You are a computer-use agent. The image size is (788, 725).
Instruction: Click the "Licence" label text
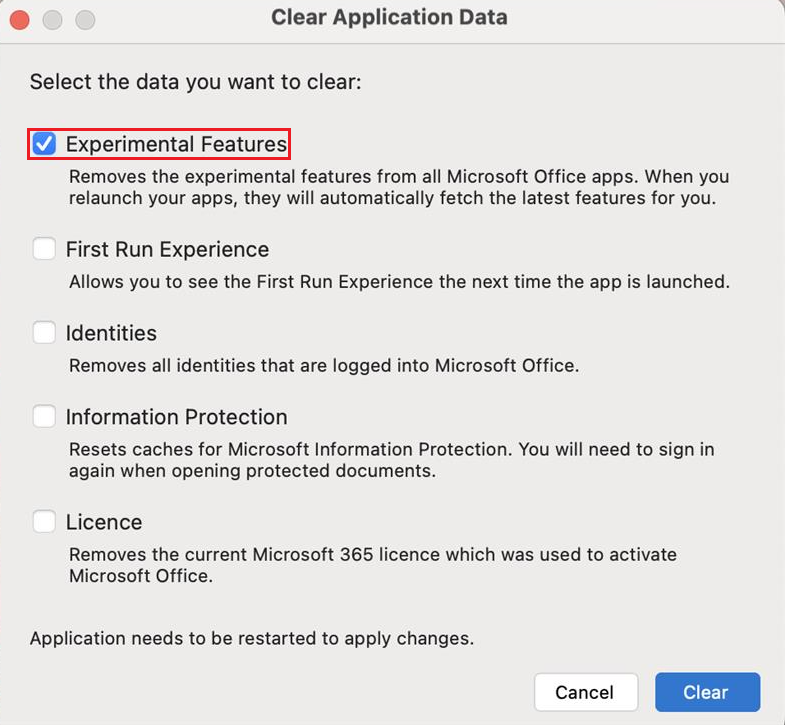pyautogui.click(x=104, y=522)
